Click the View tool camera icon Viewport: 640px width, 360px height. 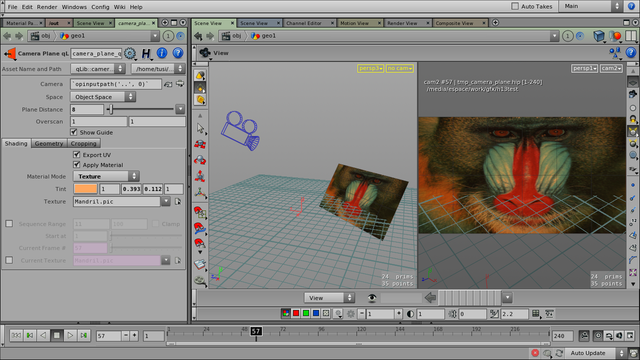pyautogui.click(x=205, y=53)
